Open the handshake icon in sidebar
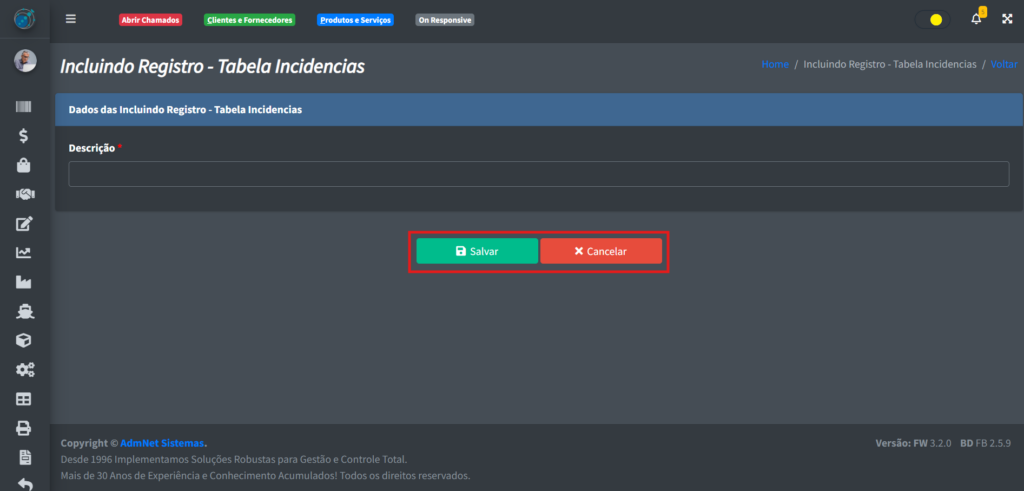1024x491 pixels. point(25,194)
